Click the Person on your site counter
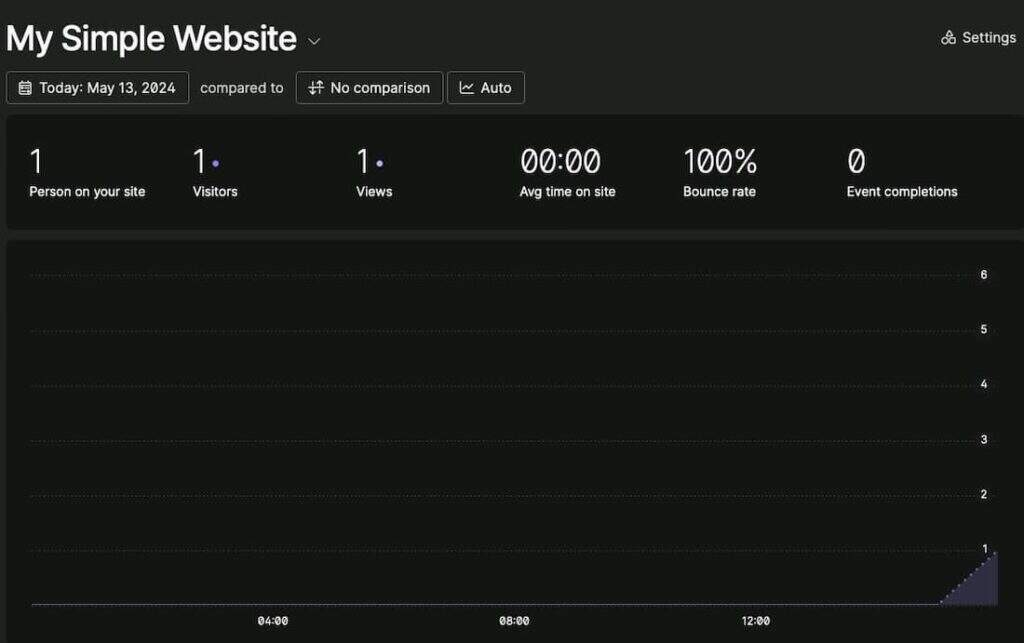1024x643 pixels. [x=87, y=191]
